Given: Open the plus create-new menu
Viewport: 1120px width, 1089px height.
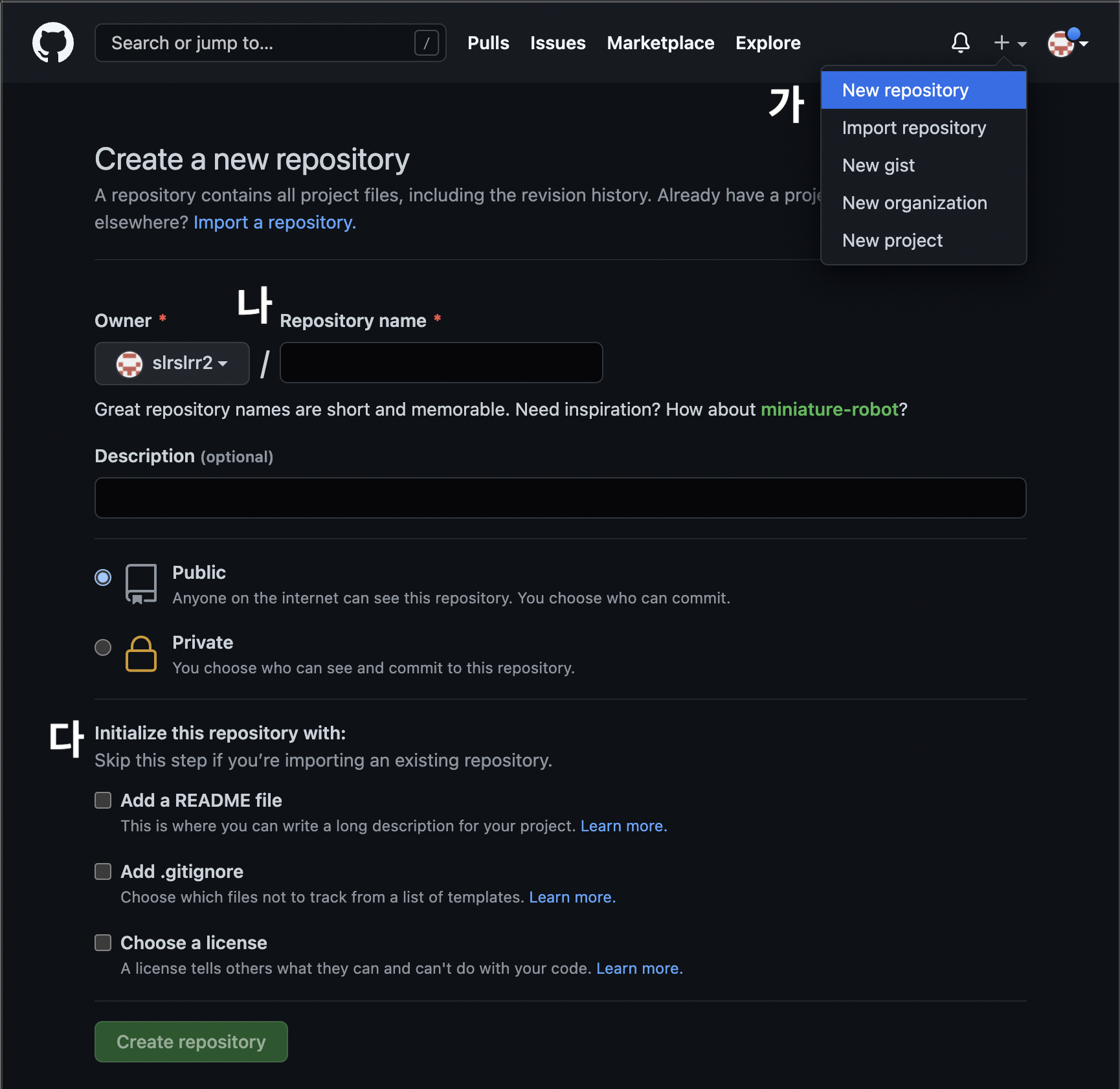Looking at the screenshot, I should 1010,43.
